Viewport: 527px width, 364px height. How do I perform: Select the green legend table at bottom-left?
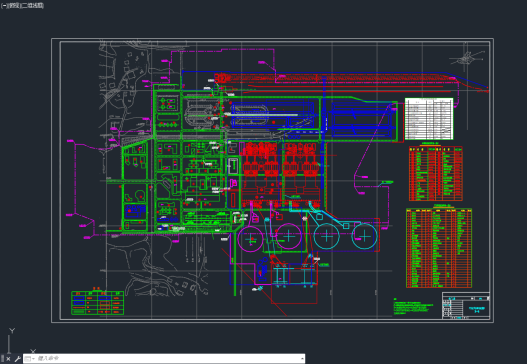click(97, 303)
